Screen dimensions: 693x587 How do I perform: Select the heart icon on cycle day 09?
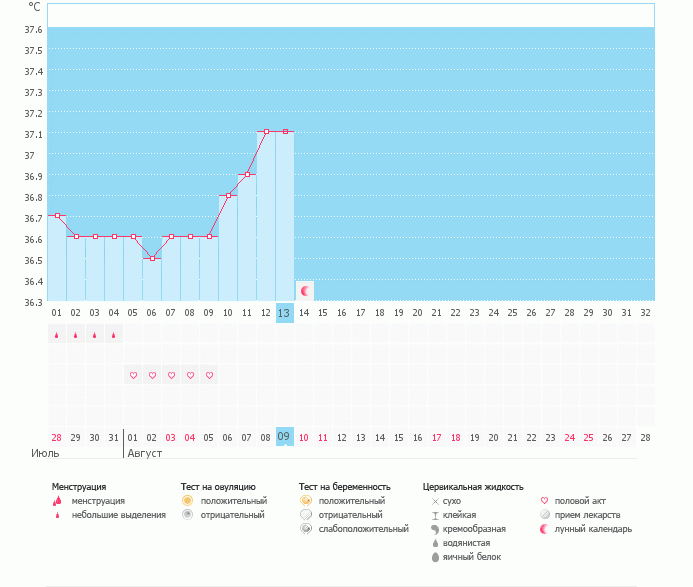coord(209,376)
